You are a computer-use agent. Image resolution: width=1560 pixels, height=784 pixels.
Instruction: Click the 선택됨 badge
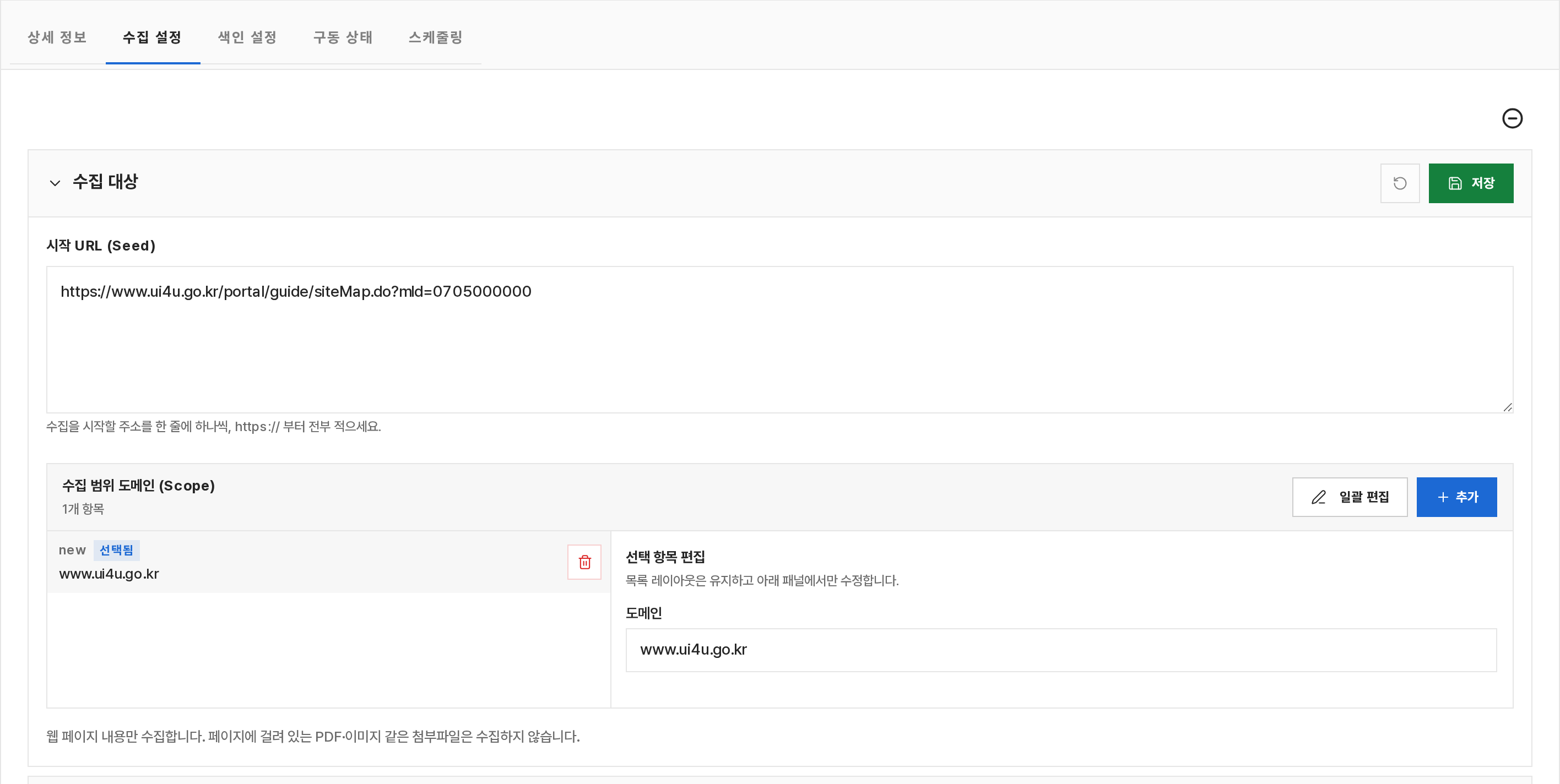(x=116, y=549)
